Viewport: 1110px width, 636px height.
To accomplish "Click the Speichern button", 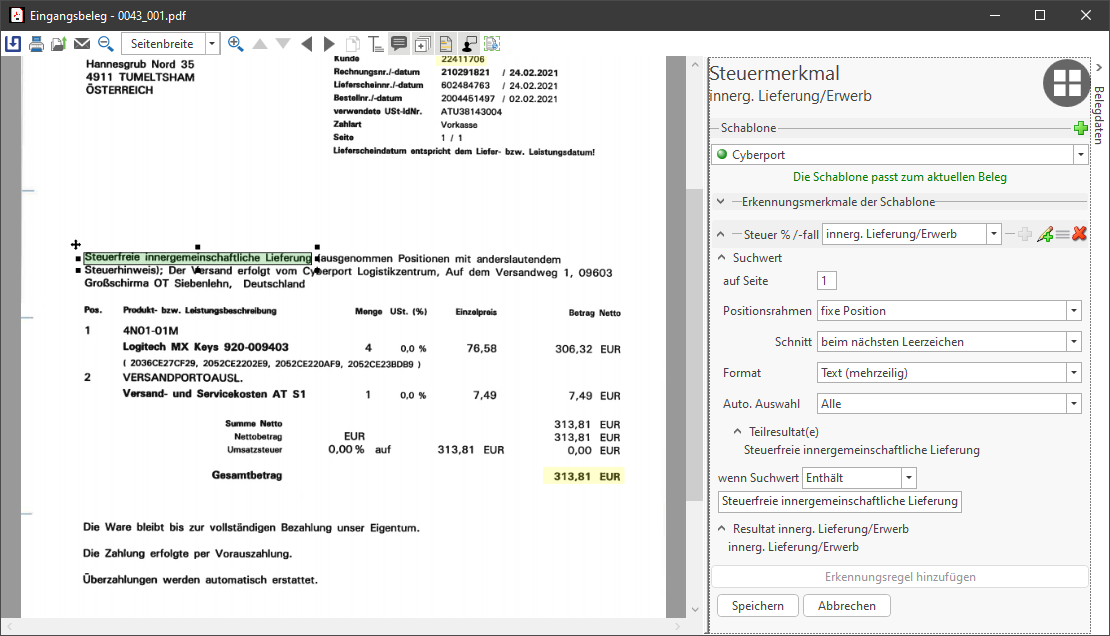I will click(x=758, y=605).
